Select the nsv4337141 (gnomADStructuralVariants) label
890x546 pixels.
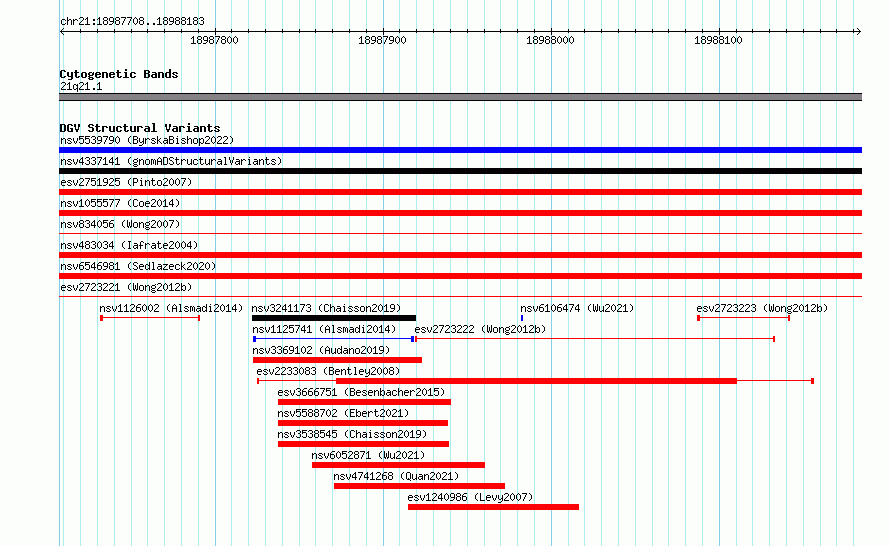(171, 161)
